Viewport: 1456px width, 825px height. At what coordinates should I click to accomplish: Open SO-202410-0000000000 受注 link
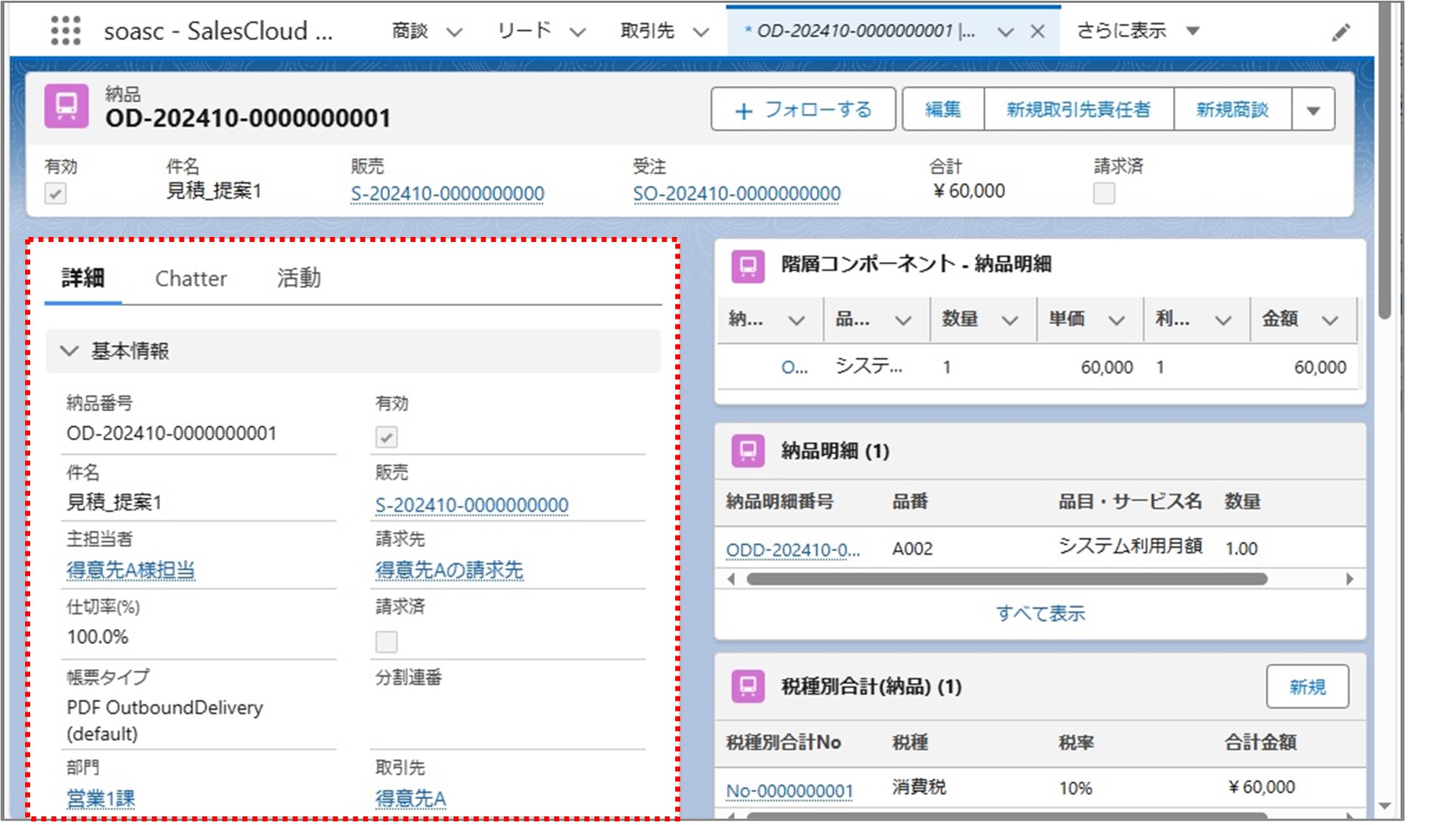click(737, 194)
